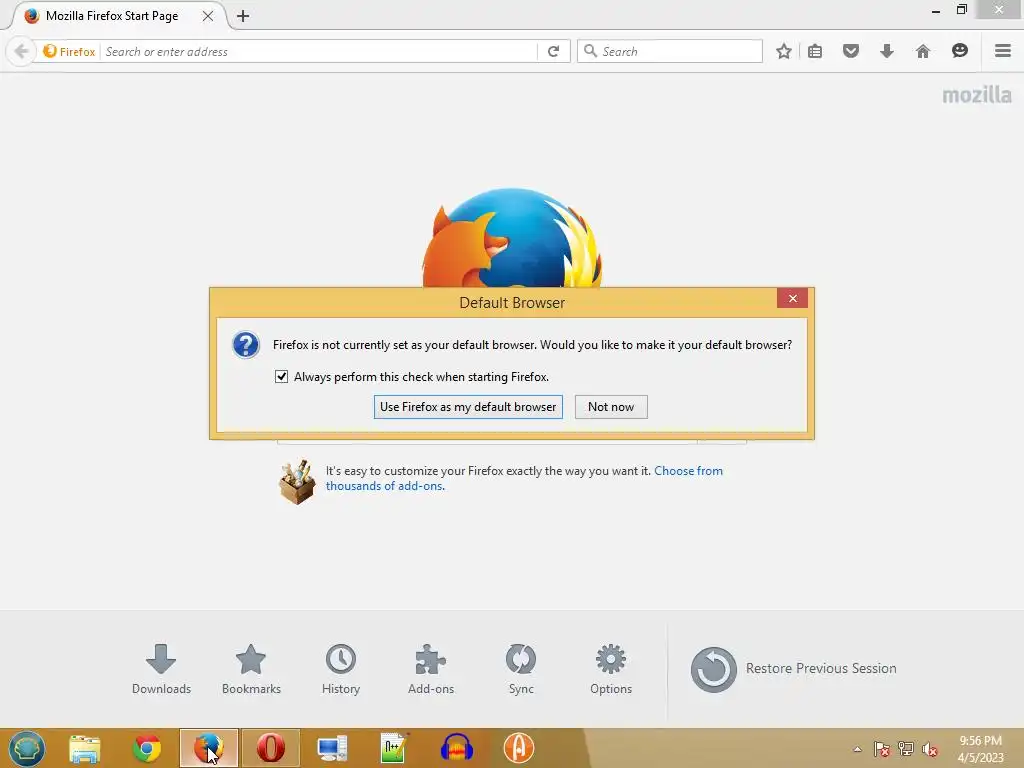Click the computer monitor taskbar icon
Screen dimensions: 1024x768
[332, 748]
